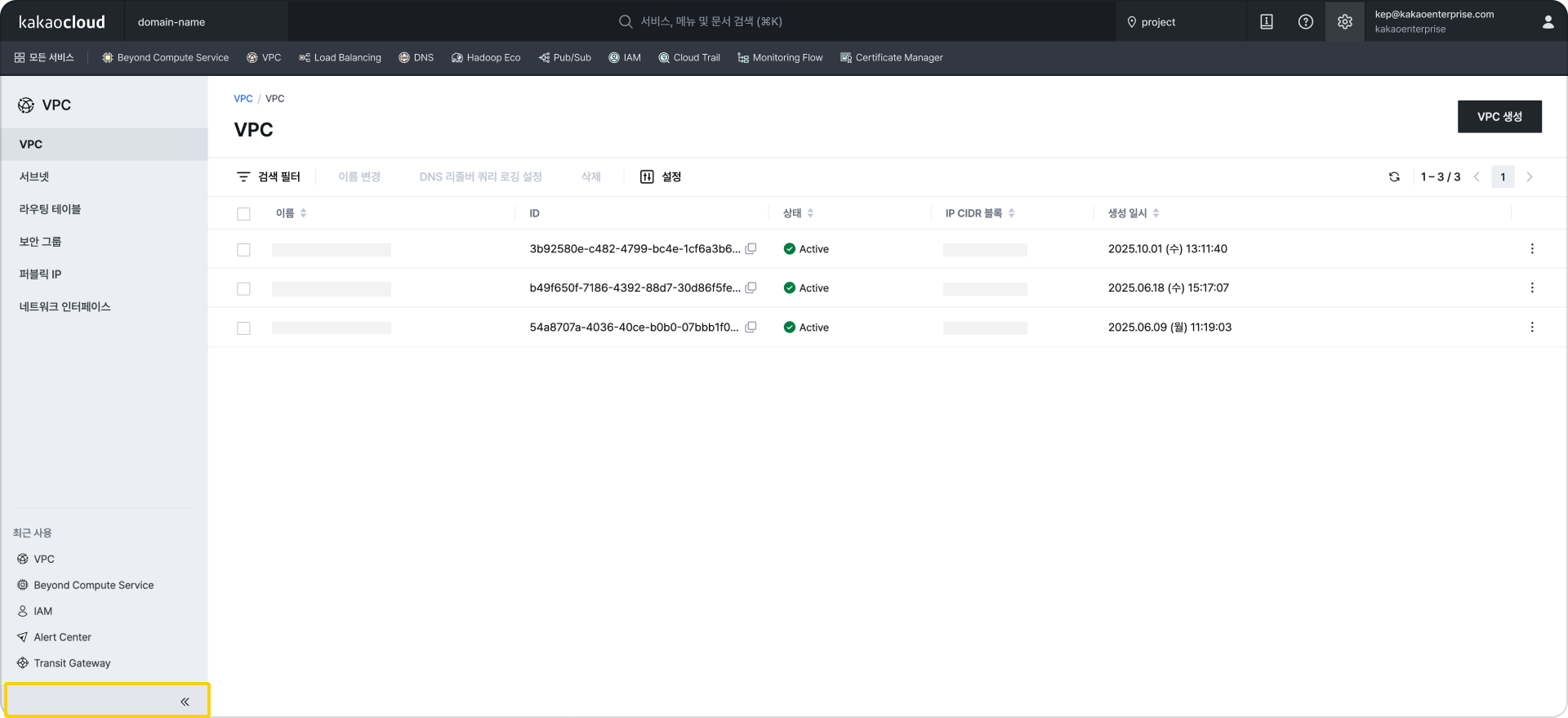Image resolution: width=1568 pixels, height=718 pixels.
Task: Expand the 검색 필터 search filter
Action: (269, 177)
